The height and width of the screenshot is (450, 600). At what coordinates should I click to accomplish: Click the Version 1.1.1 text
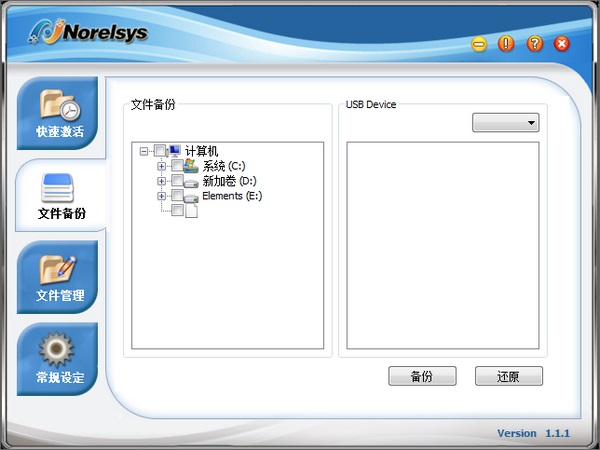coord(533,434)
